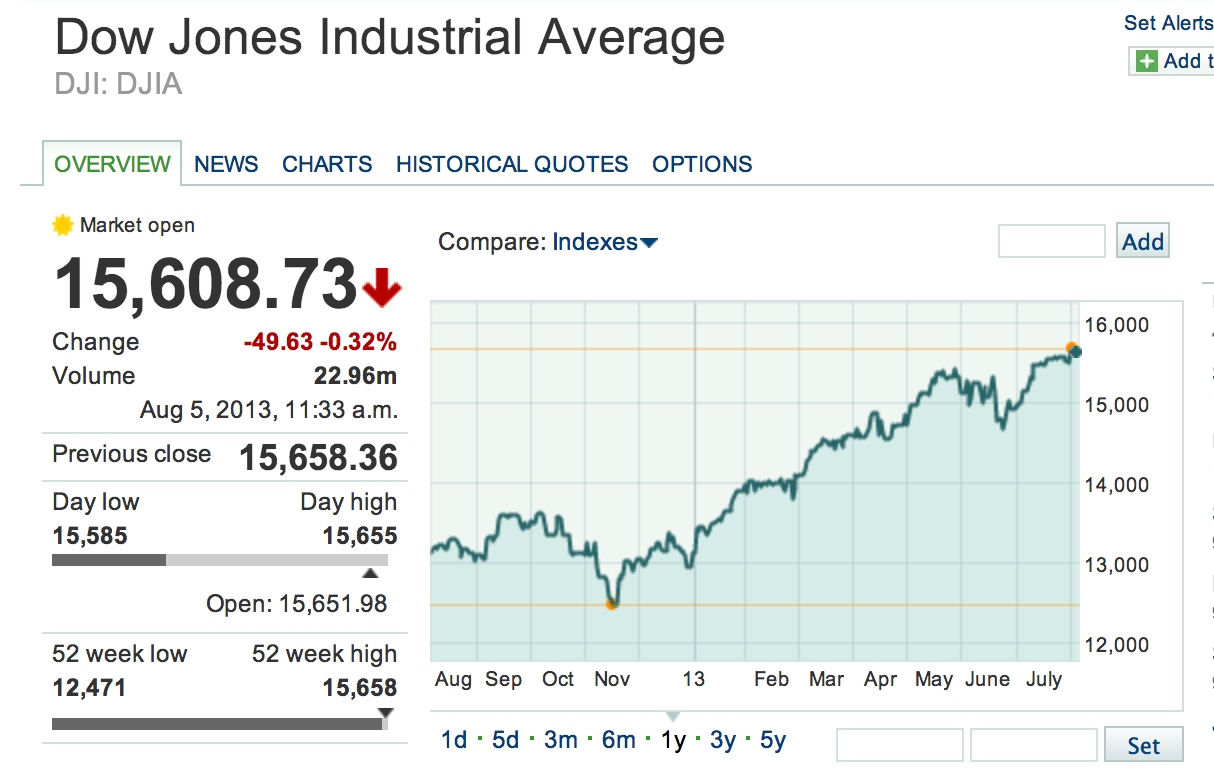Open the NEWS tab

pos(226,164)
